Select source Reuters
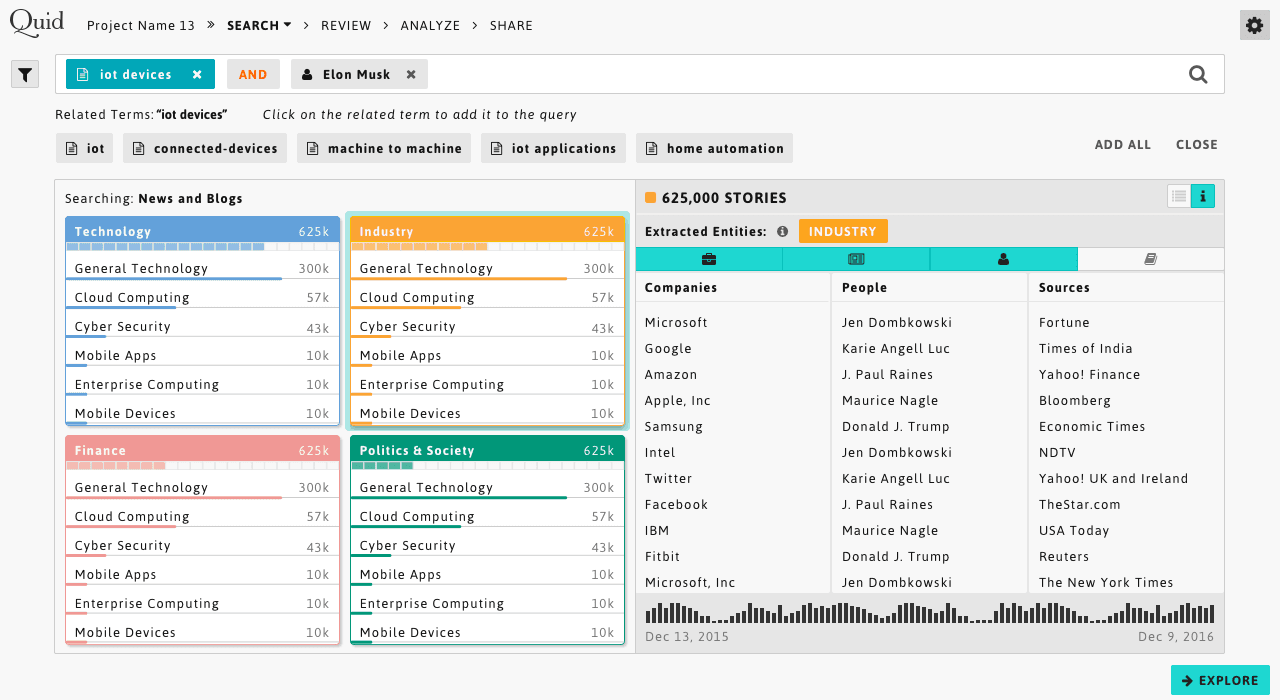 tap(1064, 556)
